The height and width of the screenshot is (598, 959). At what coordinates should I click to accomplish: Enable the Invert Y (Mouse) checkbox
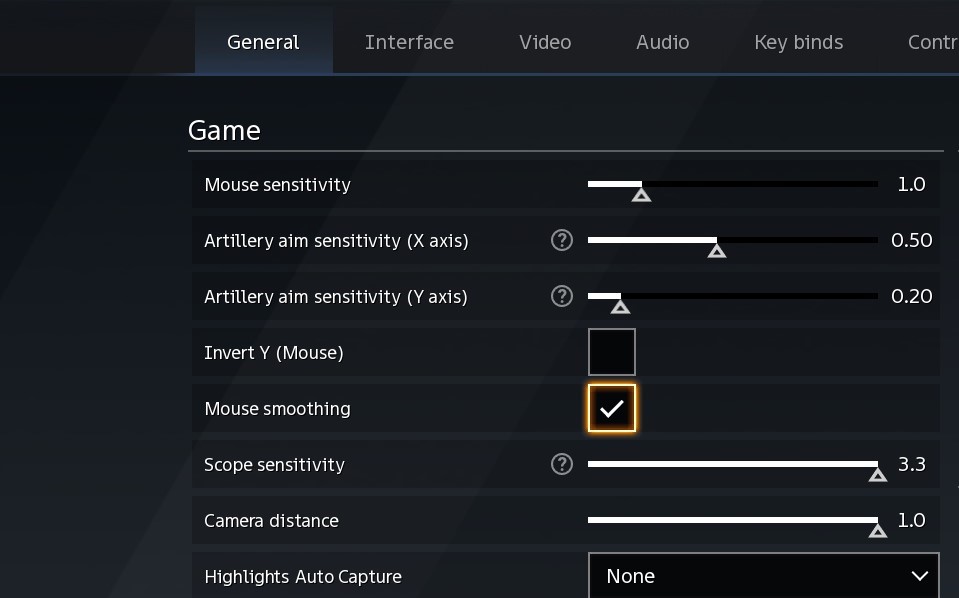pyautogui.click(x=612, y=352)
